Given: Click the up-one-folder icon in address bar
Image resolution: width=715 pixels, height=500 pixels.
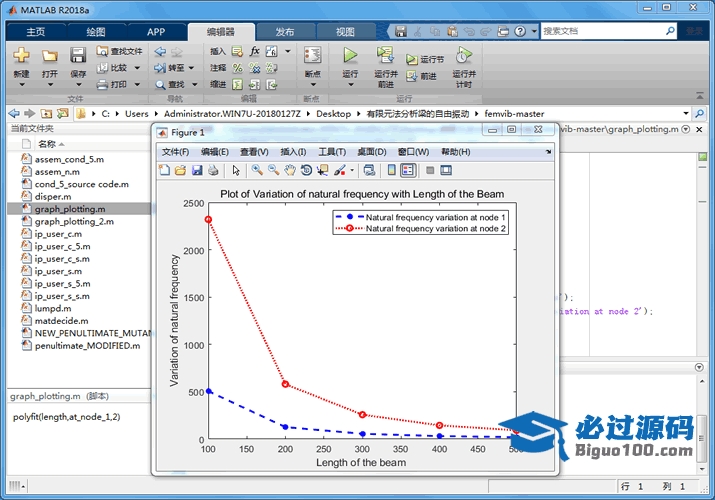Looking at the screenshot, I should click(46, 113).
